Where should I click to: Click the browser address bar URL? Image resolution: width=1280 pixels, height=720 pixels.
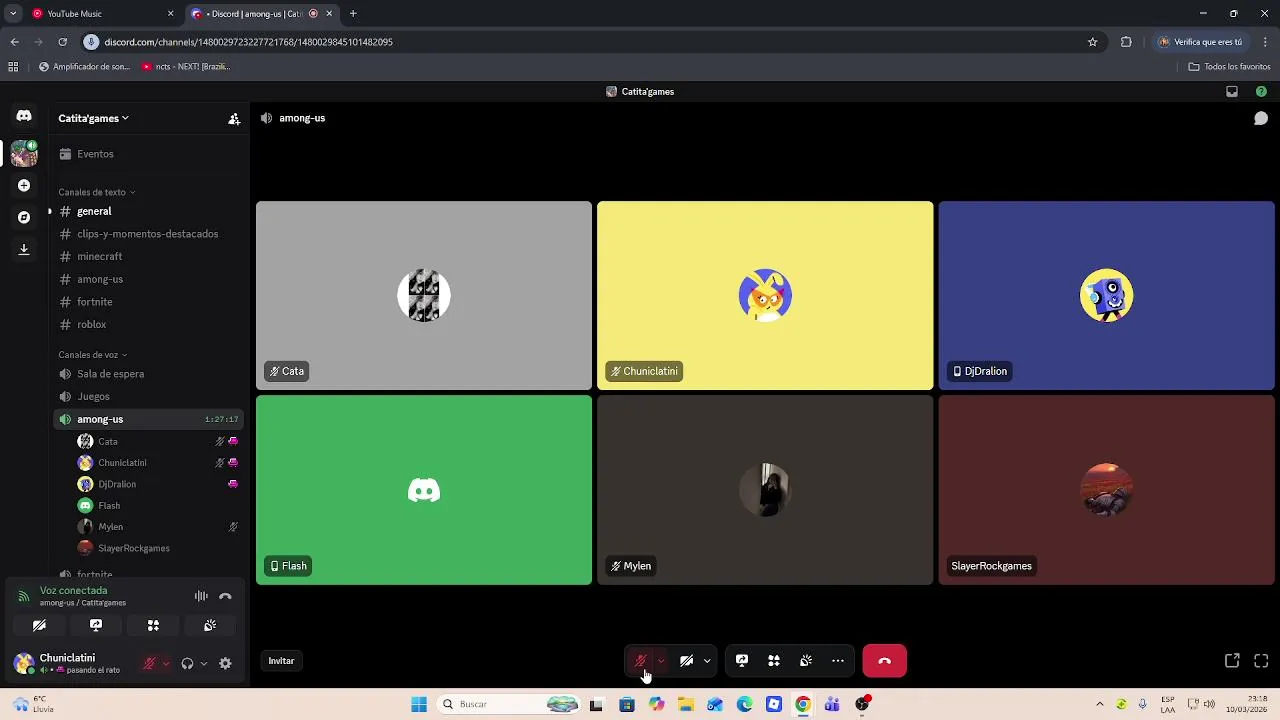(248, 42)
